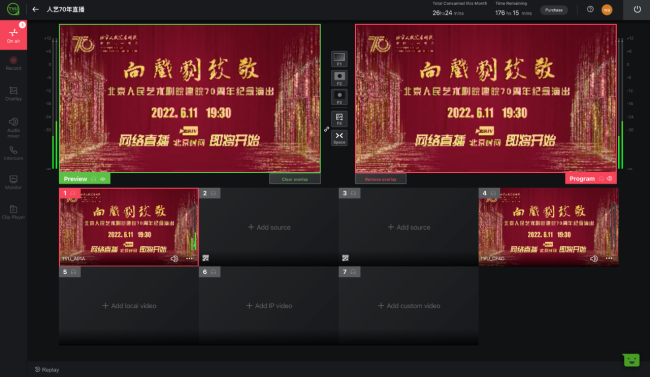The image size is (650, 377).
Task: Open the Replay panel
Action: (47, 370)
